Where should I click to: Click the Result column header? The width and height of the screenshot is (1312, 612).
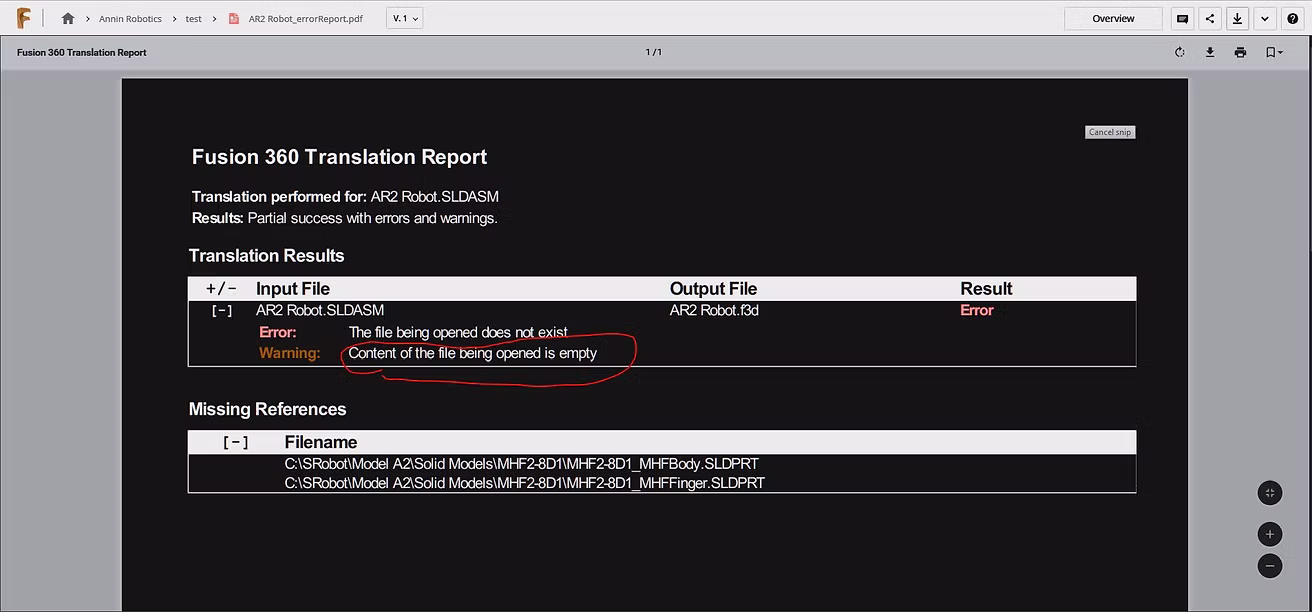pos(987,289)
